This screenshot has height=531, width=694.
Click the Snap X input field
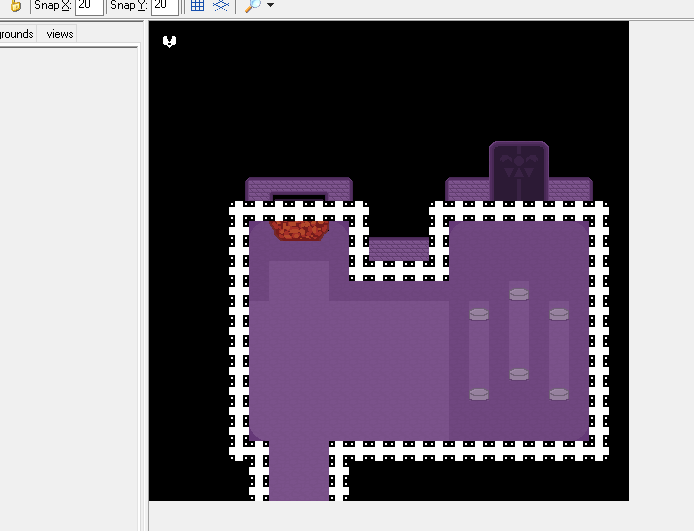click(89, 6)
